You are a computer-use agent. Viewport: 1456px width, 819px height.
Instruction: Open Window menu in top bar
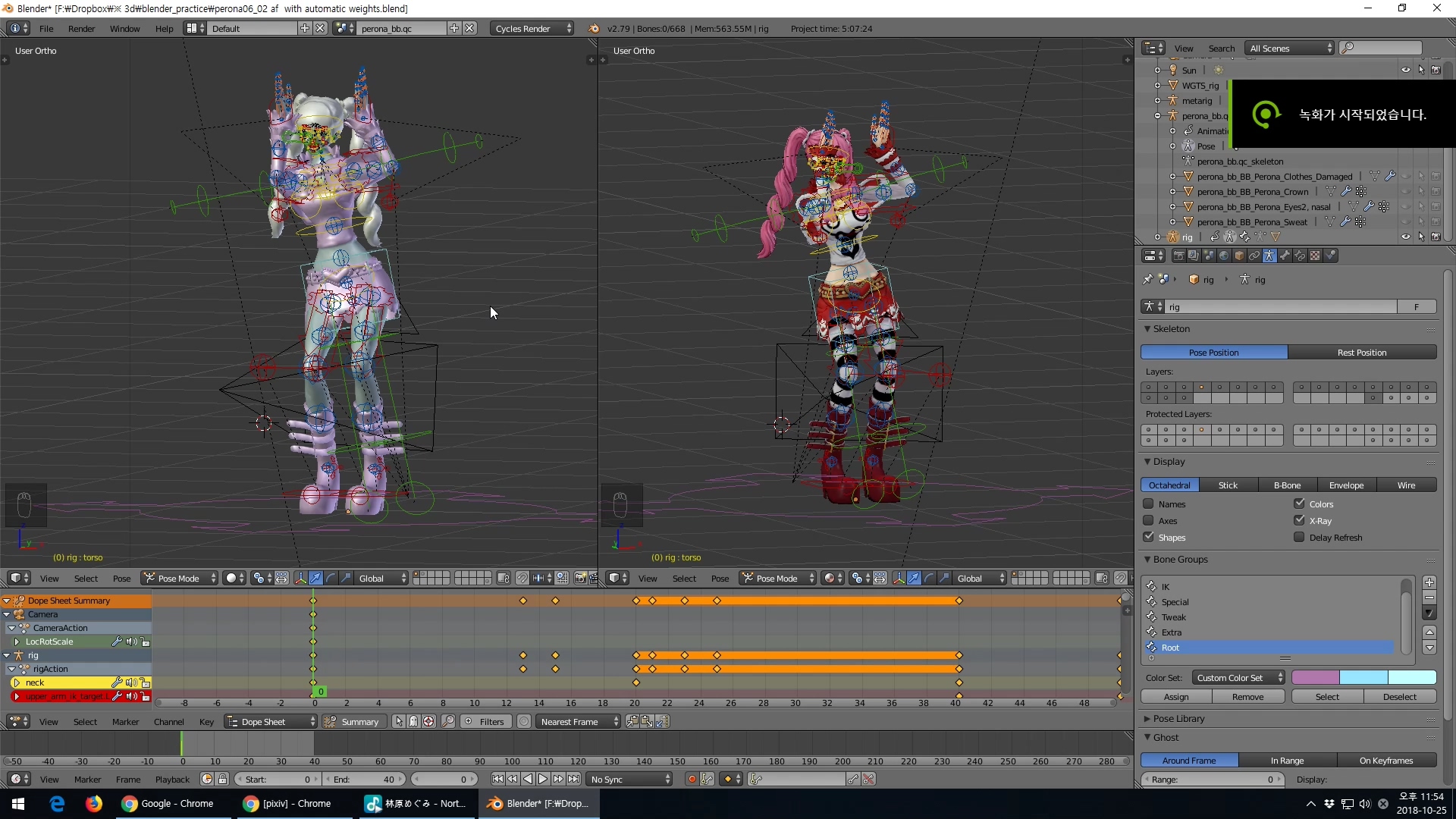(124, 28)
